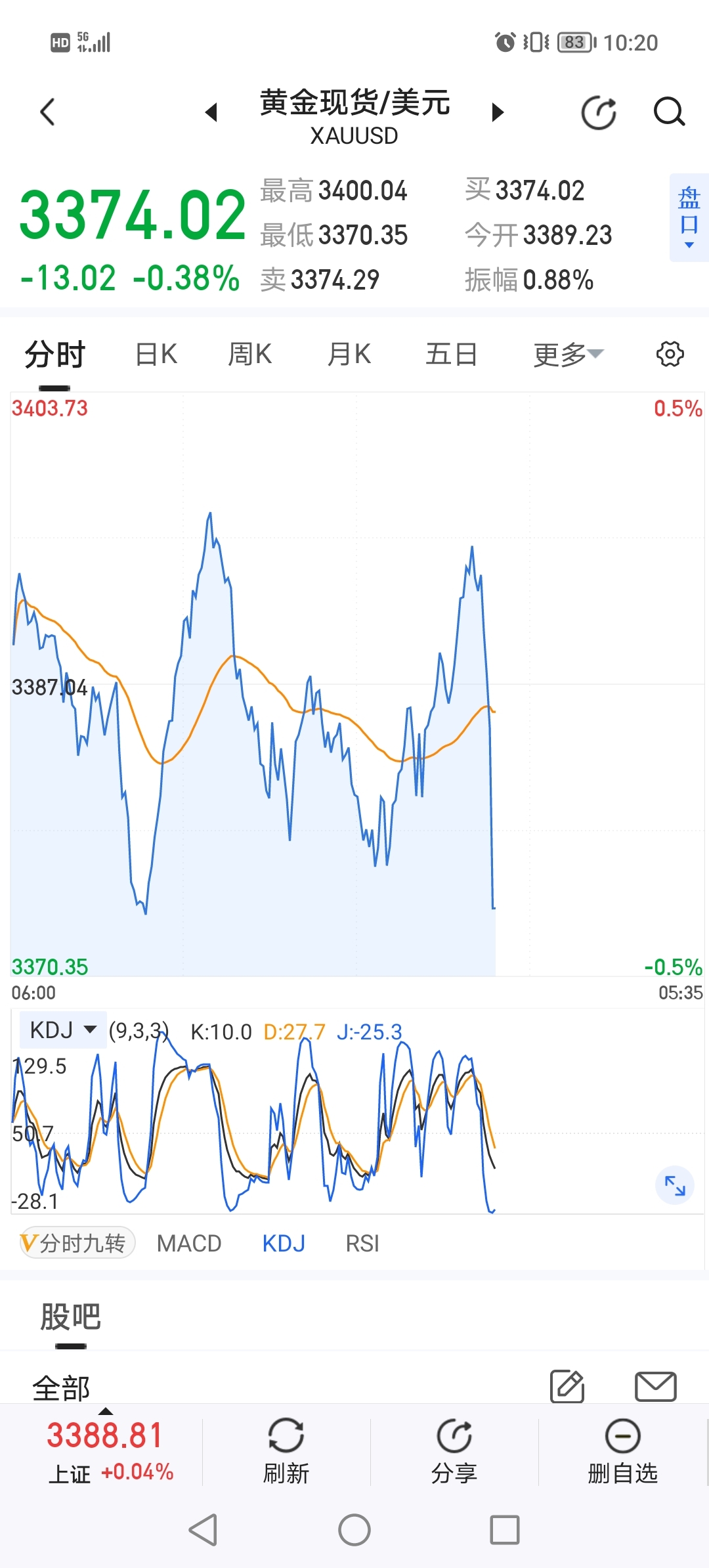
Task: Tap the back arrow icon
Action: (x=47, y=112)
